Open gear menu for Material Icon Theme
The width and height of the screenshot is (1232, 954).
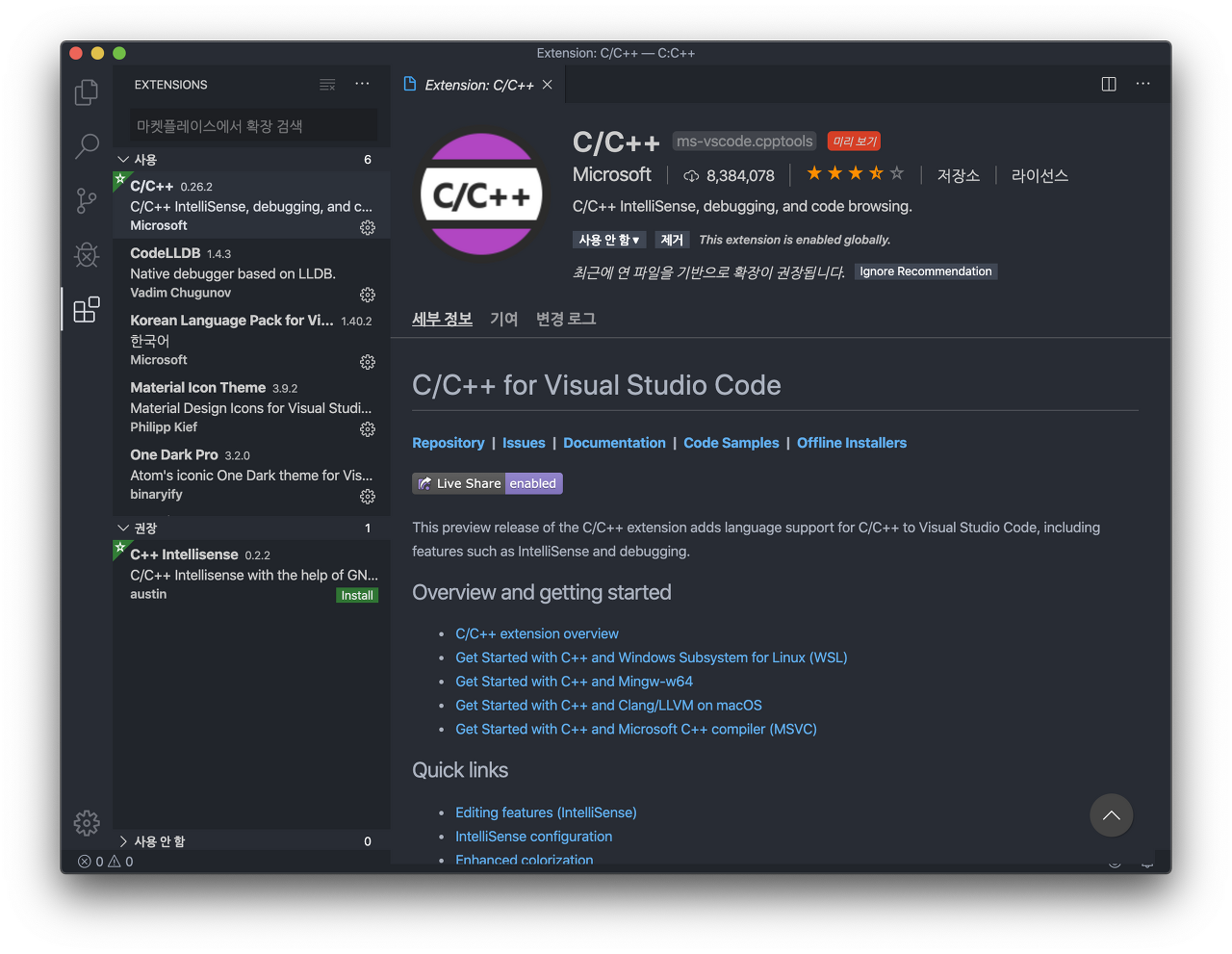tap(368, 429)
